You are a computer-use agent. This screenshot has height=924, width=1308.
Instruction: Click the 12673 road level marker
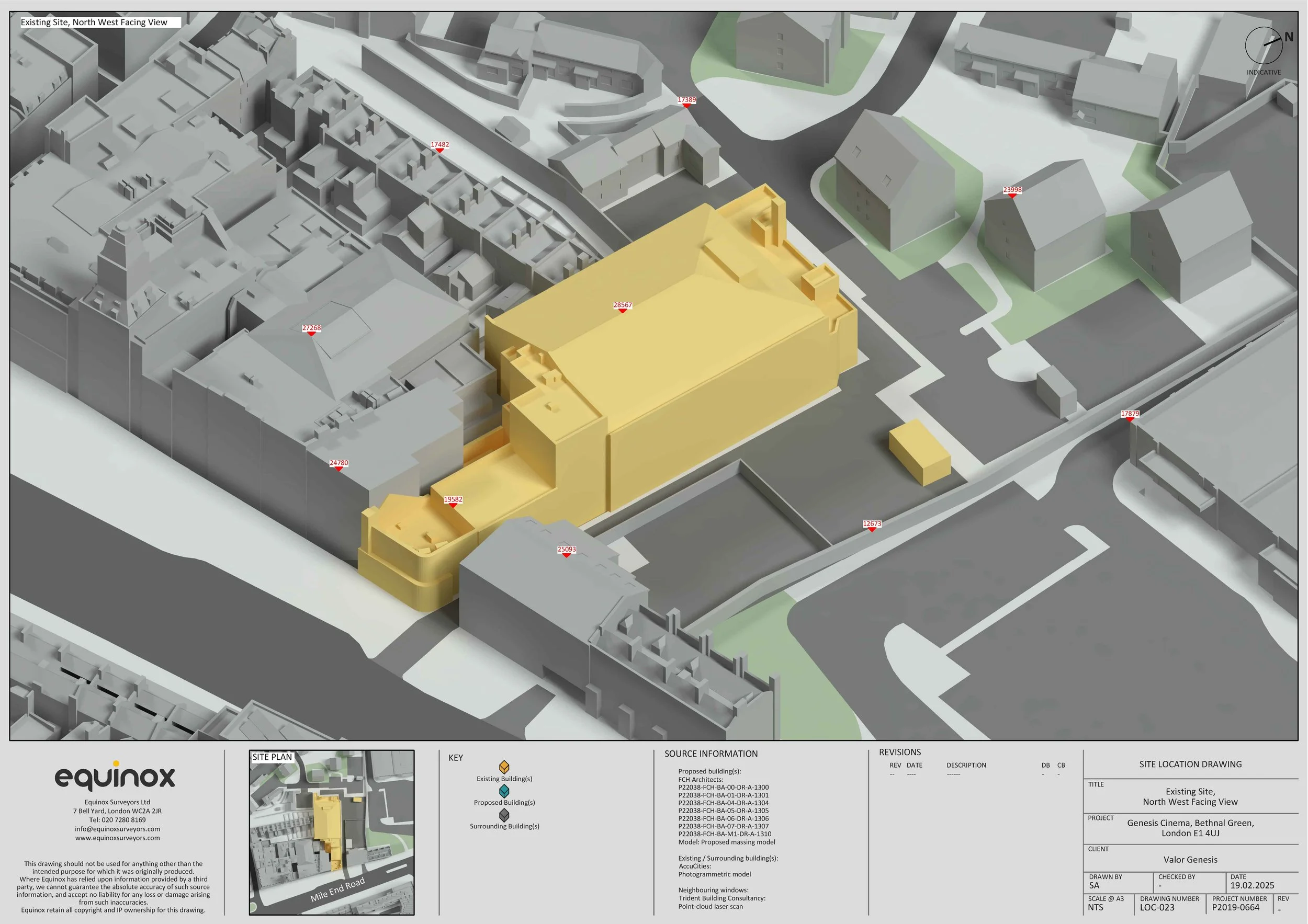coord(872,524)
